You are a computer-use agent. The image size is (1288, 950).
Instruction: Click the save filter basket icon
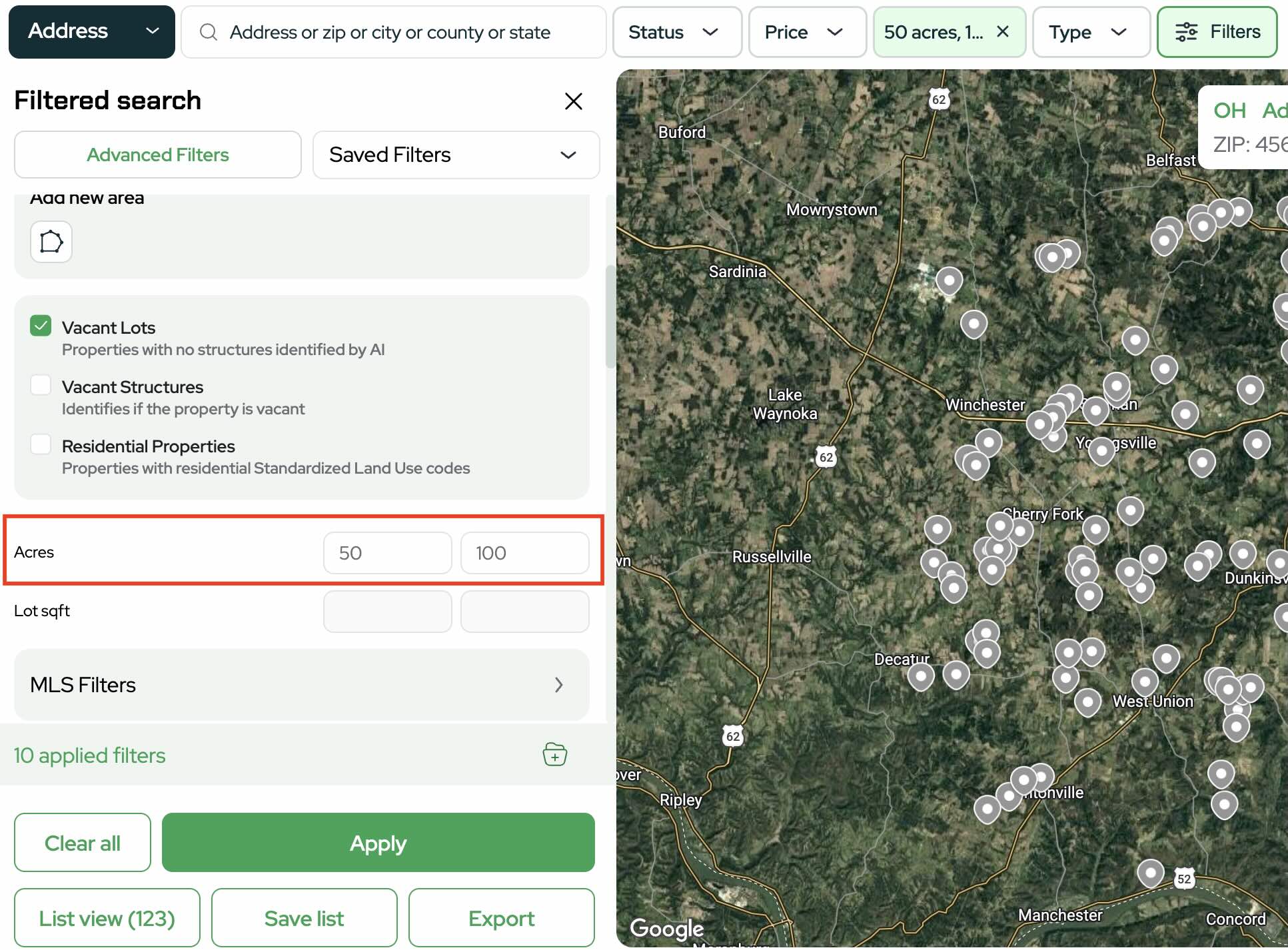pyautogui.click(x=554, y=754)
